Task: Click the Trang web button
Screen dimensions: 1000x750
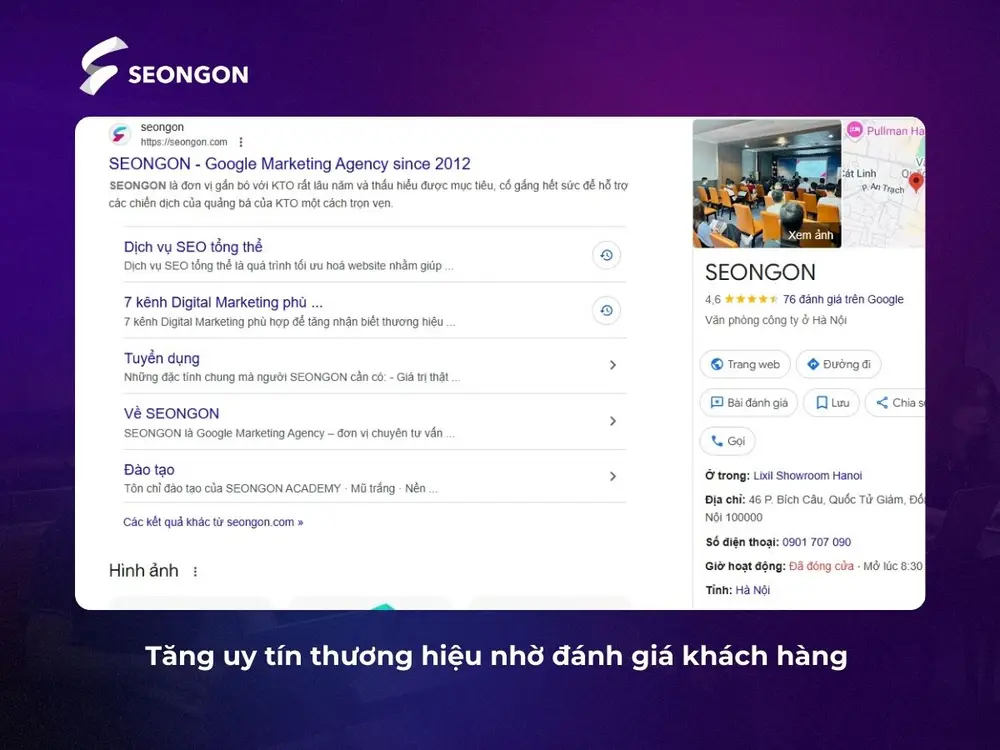Action: pyautogui.click(x=745, y=364)
